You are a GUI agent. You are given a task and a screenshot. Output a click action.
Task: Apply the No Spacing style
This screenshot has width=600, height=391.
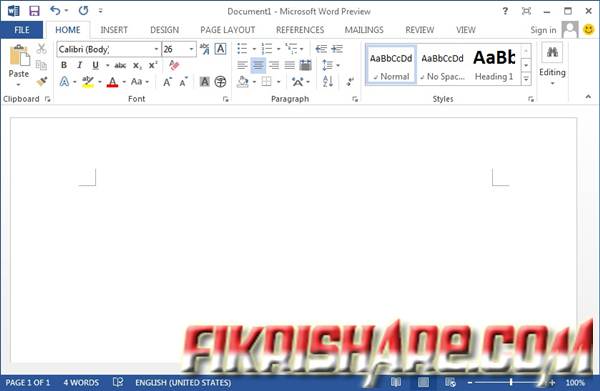[443, 64]
